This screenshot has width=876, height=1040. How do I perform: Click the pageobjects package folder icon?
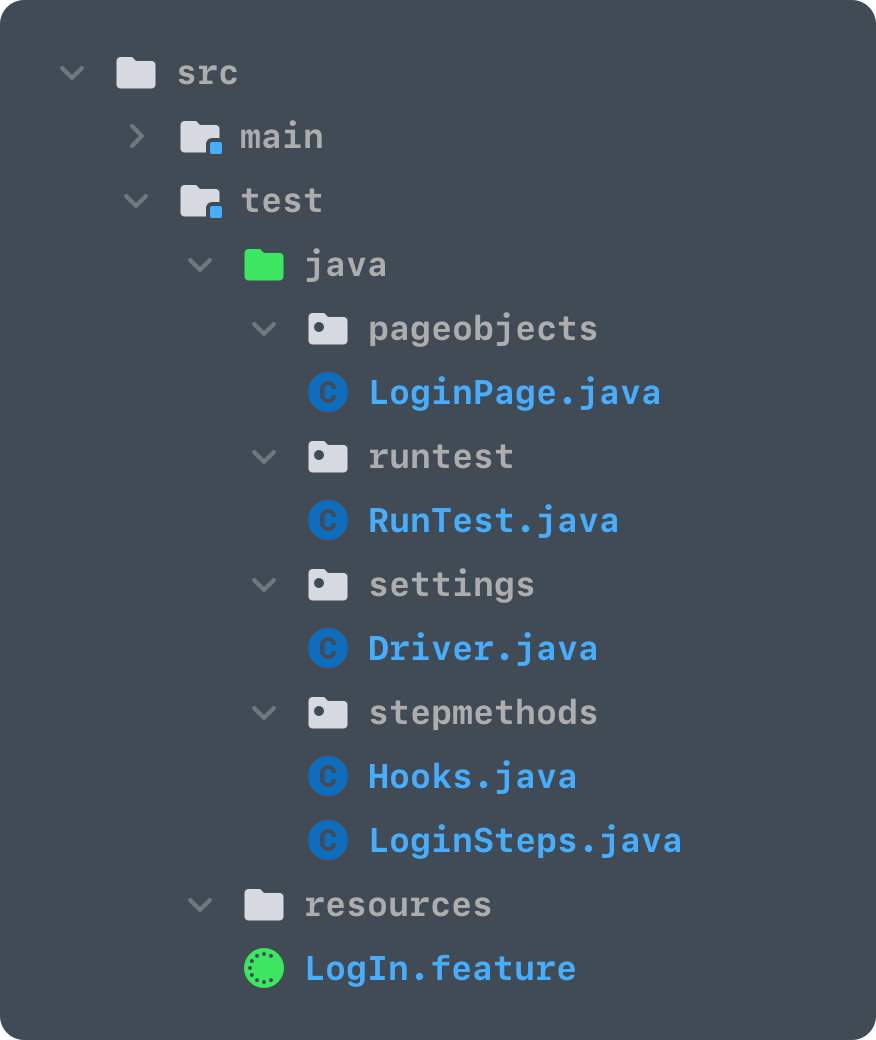point(328,328)
